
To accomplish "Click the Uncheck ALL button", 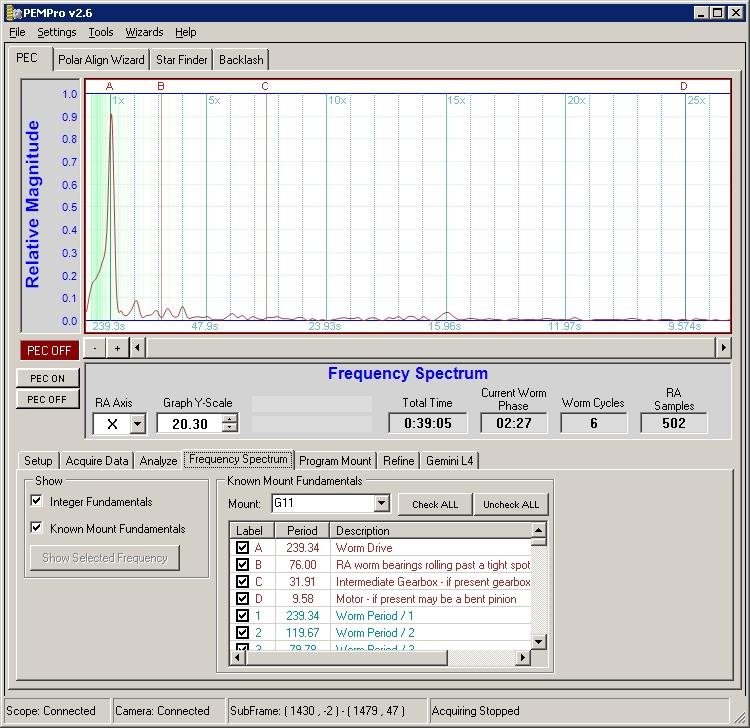I will tap(511, 504).
